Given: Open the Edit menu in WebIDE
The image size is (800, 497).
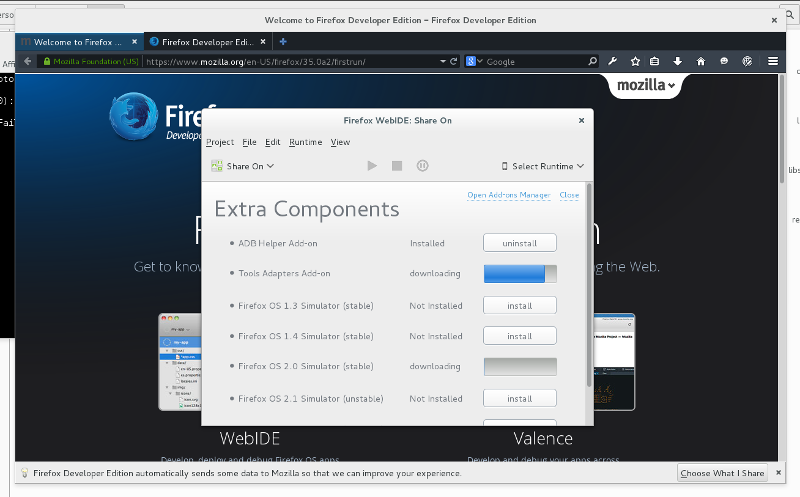Looking at the screenshot, I should tap(272, 142).
